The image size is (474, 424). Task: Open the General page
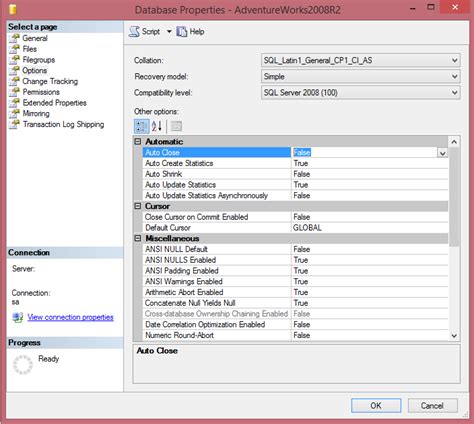point(35,38)
